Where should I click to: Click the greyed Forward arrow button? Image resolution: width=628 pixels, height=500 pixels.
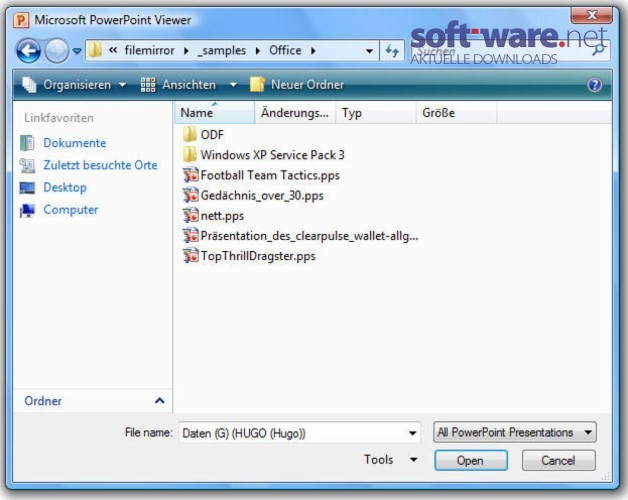(56, 51)
